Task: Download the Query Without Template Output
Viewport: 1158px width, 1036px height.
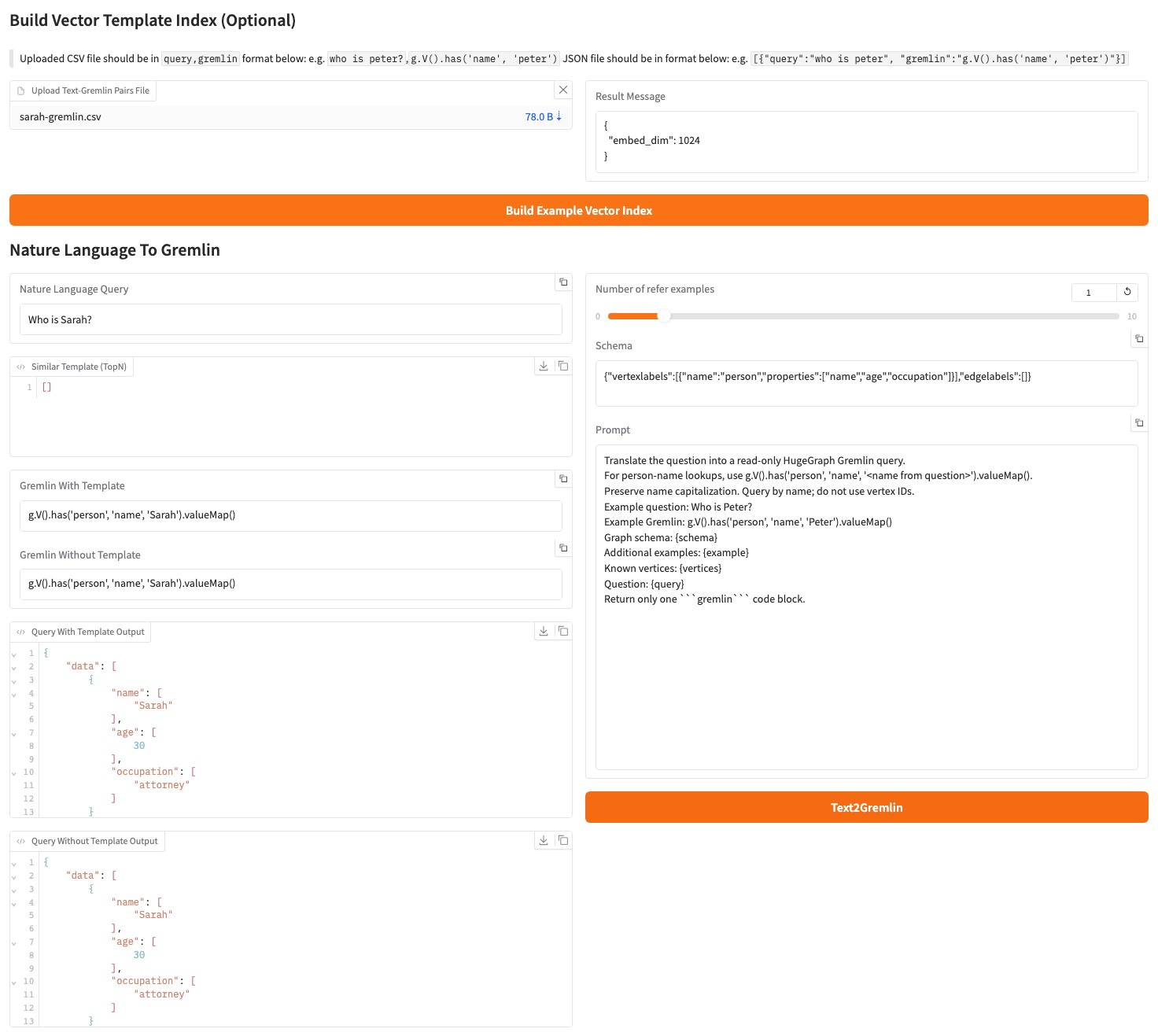Action: [544, 840]
